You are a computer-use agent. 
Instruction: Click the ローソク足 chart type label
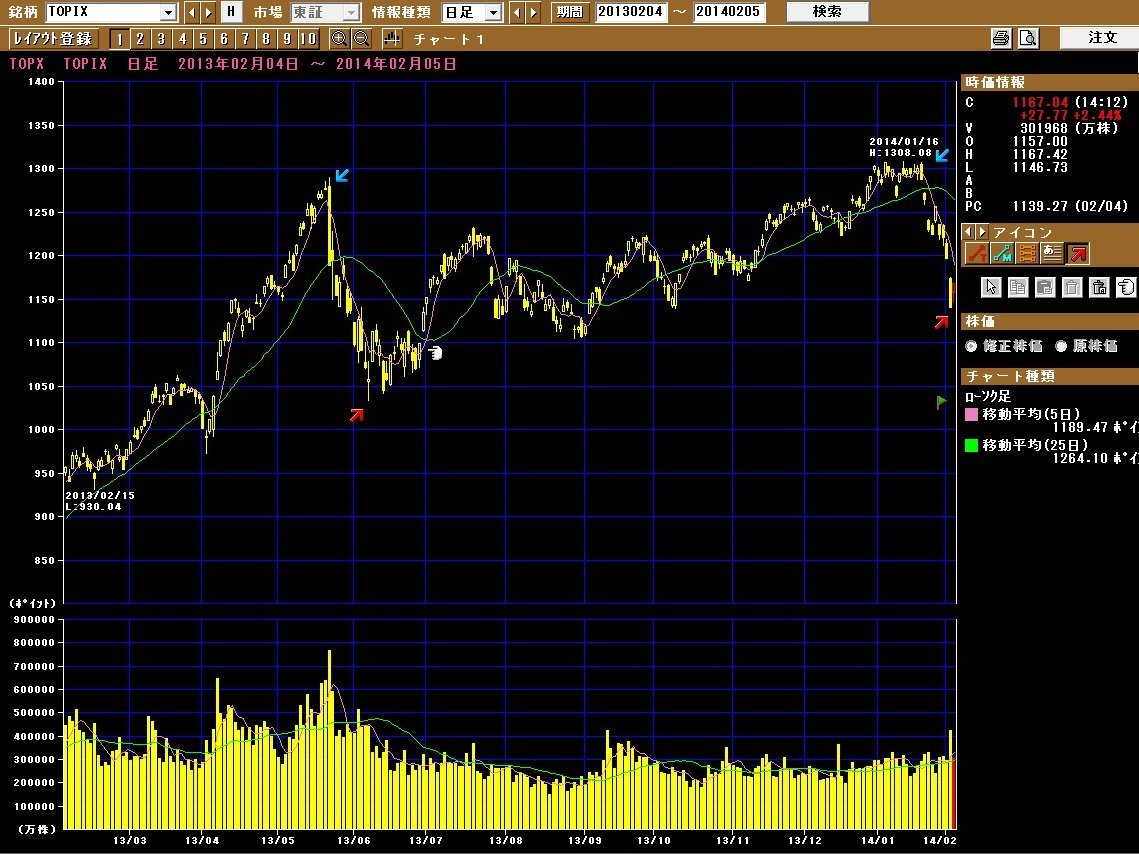point(988,396)
